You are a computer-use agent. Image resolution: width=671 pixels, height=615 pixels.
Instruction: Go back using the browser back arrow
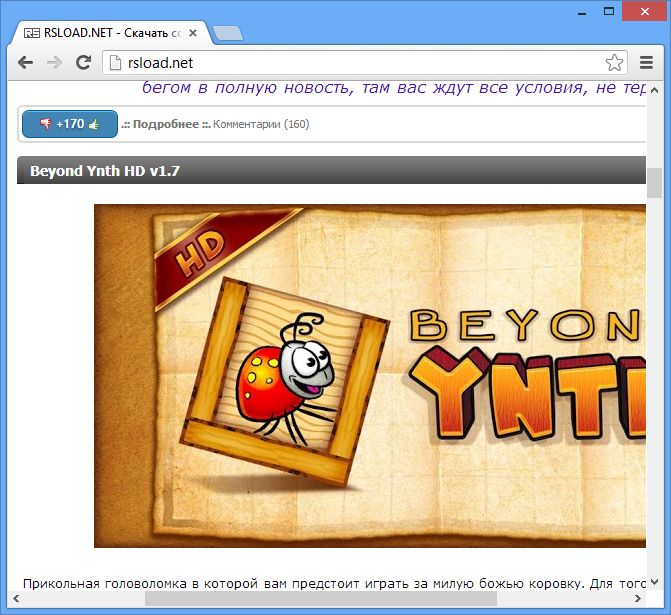[x=26, y=63]
